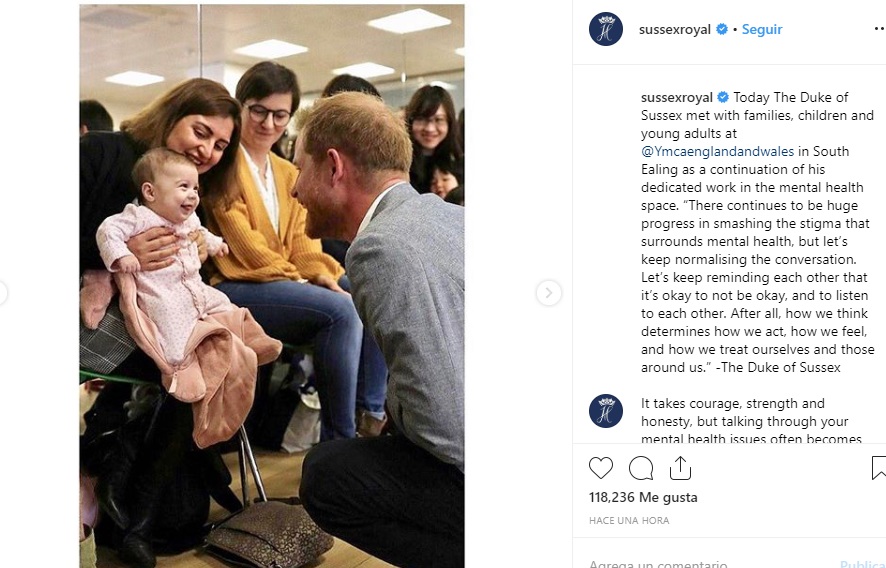Screen dimensions: 886x568
Task: Open sussexroyal username in the post header
Action: point(674,30)
